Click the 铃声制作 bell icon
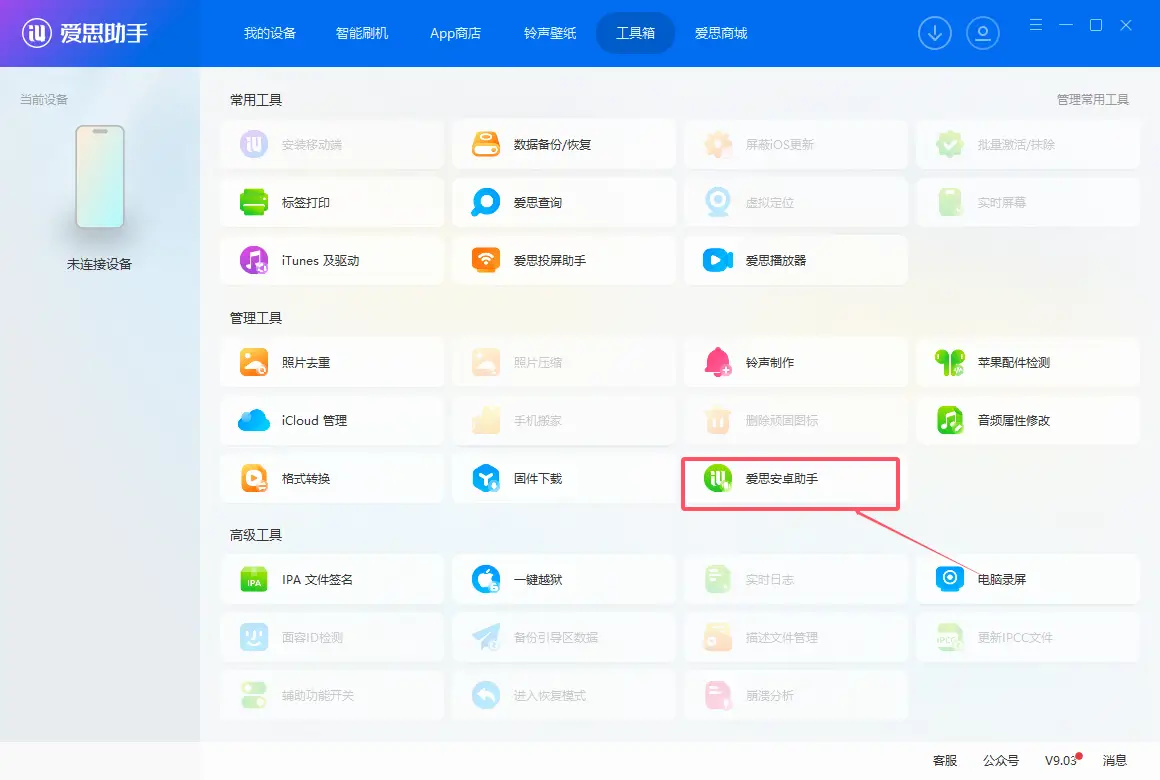Screen dimensions: 1160x780 coord(718,363)
